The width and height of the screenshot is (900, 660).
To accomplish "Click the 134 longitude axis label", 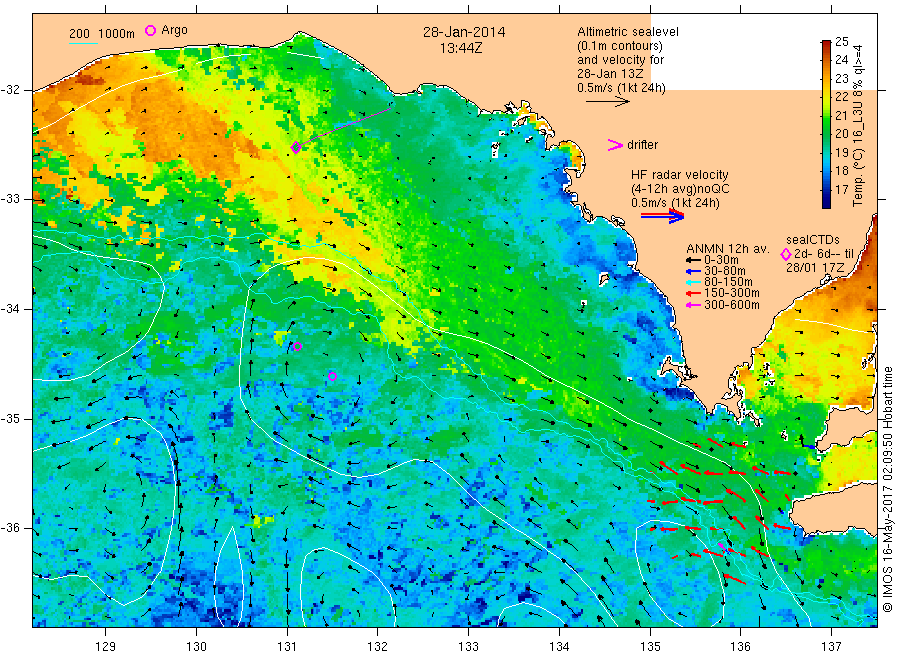I will pyautogui.click(x=559, y=647).
